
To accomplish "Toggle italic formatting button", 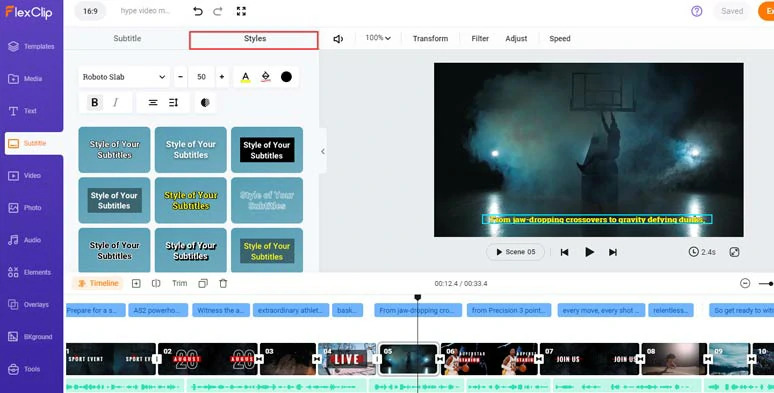I will coord(116,103).
